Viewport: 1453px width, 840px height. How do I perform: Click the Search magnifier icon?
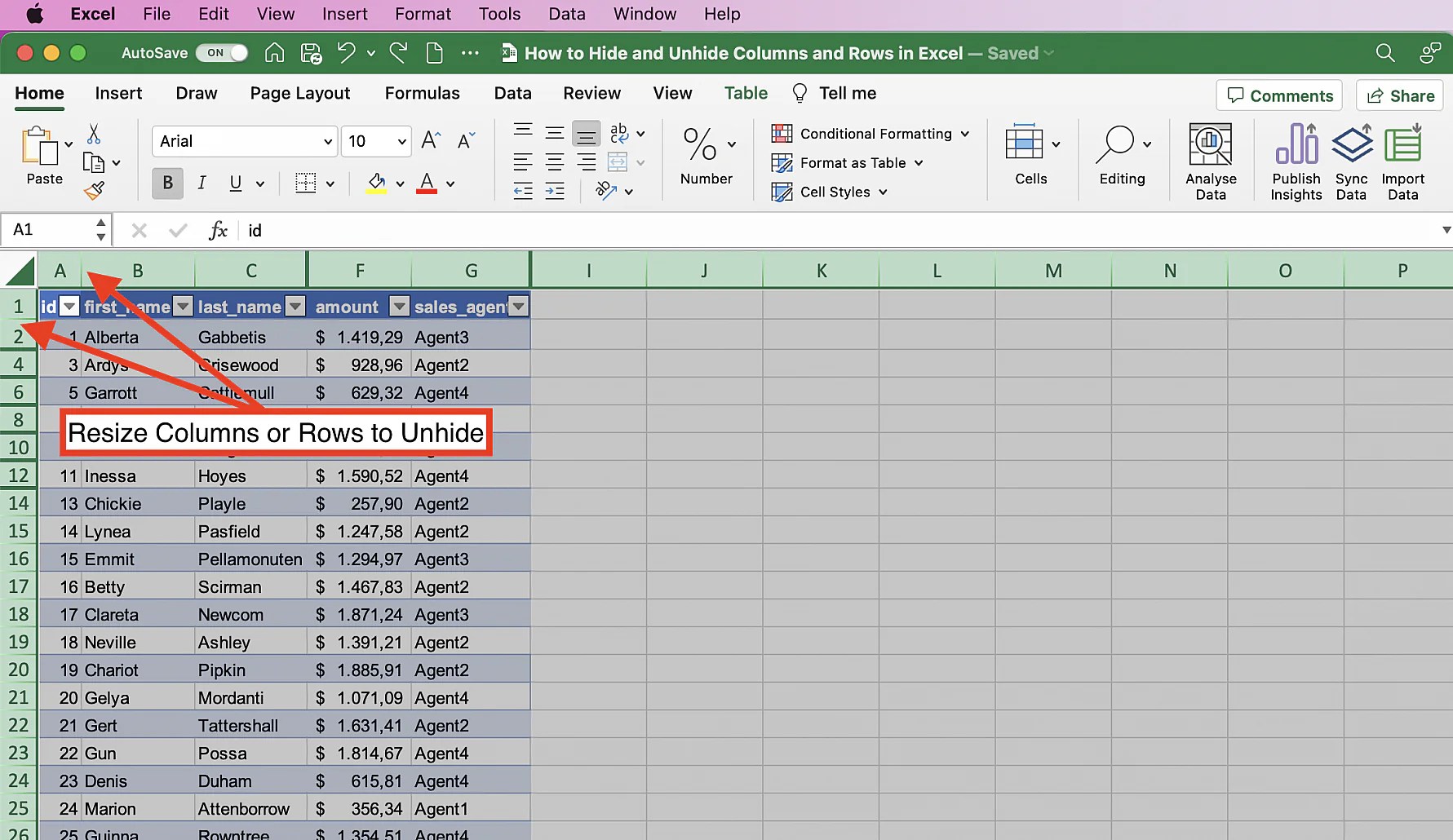(x=1384, y=52)
